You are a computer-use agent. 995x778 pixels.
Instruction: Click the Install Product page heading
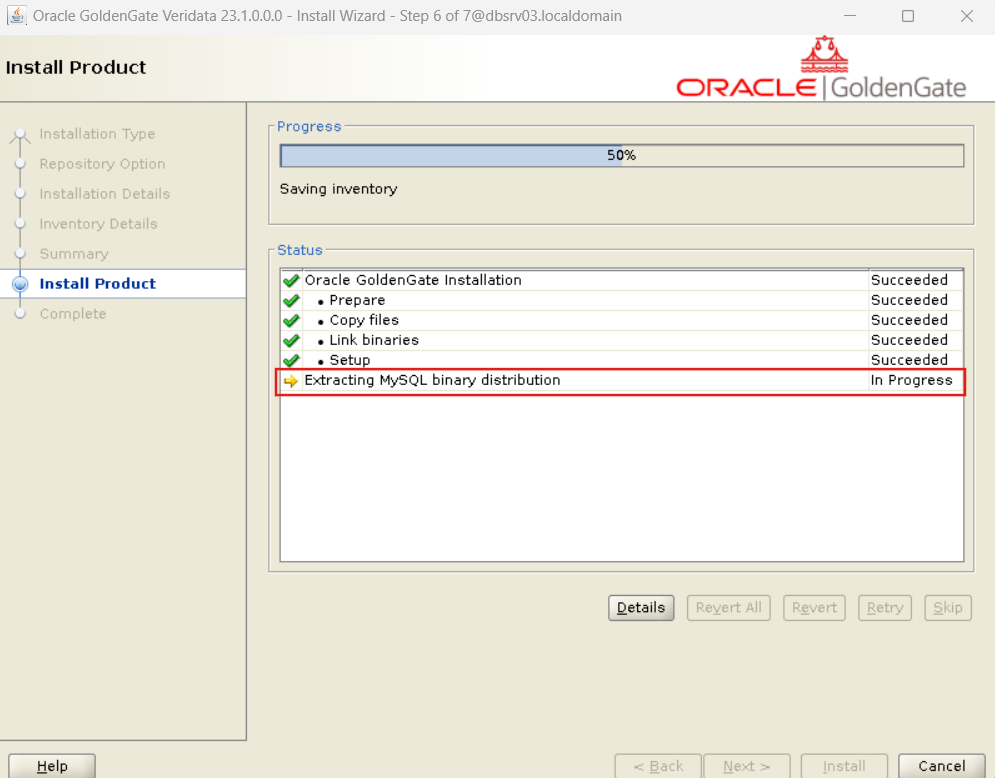point(76,67)
